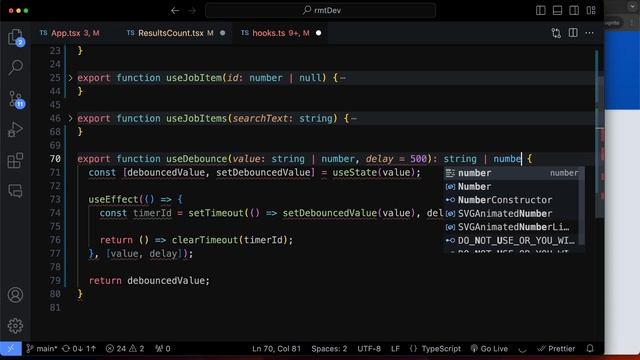The width and height of the screenshot is (640, 360).
Task: Open changes compare icon in the editor toolbar
Action: point(556,33)
